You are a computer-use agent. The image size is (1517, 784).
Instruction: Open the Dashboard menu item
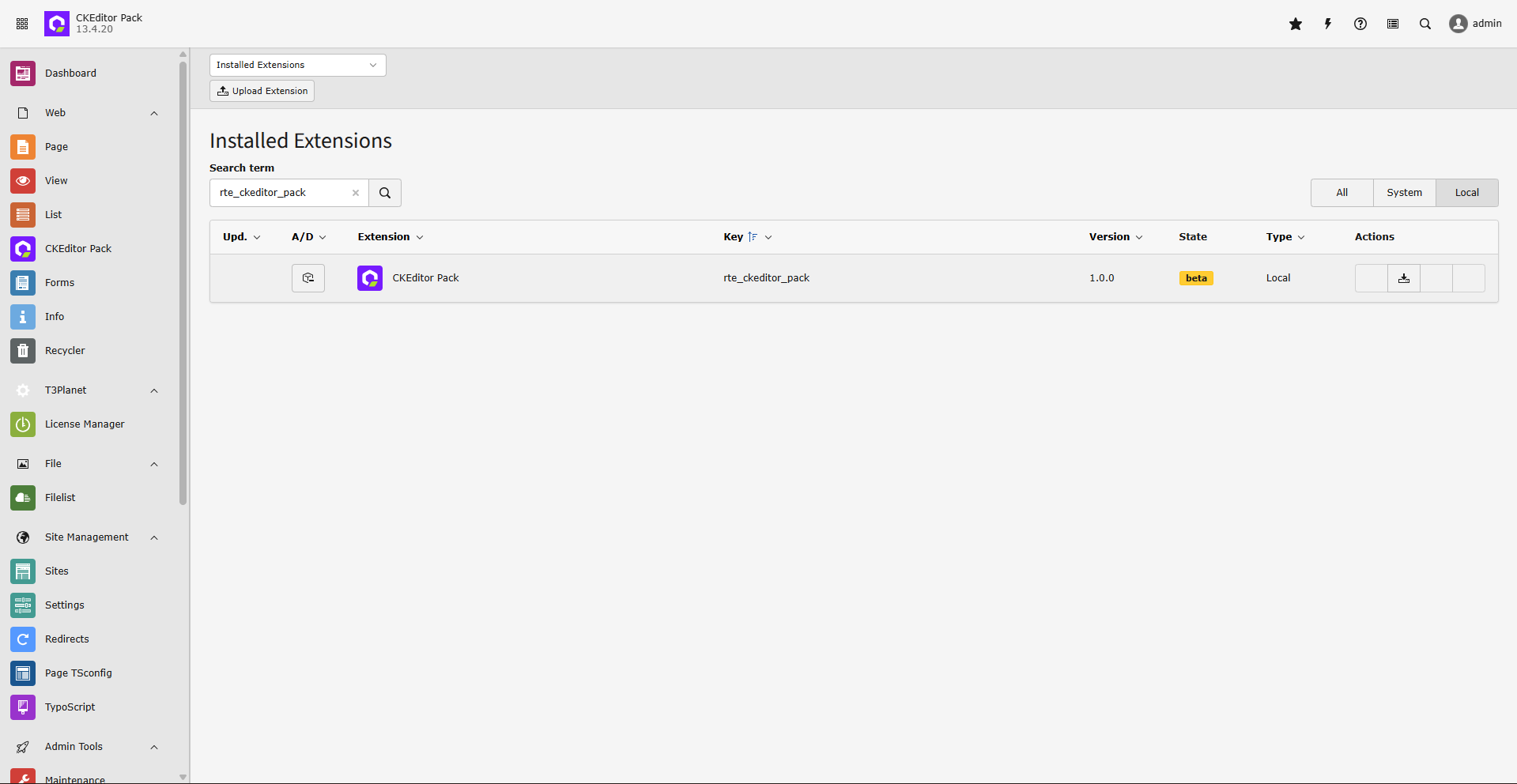[70, 73]
